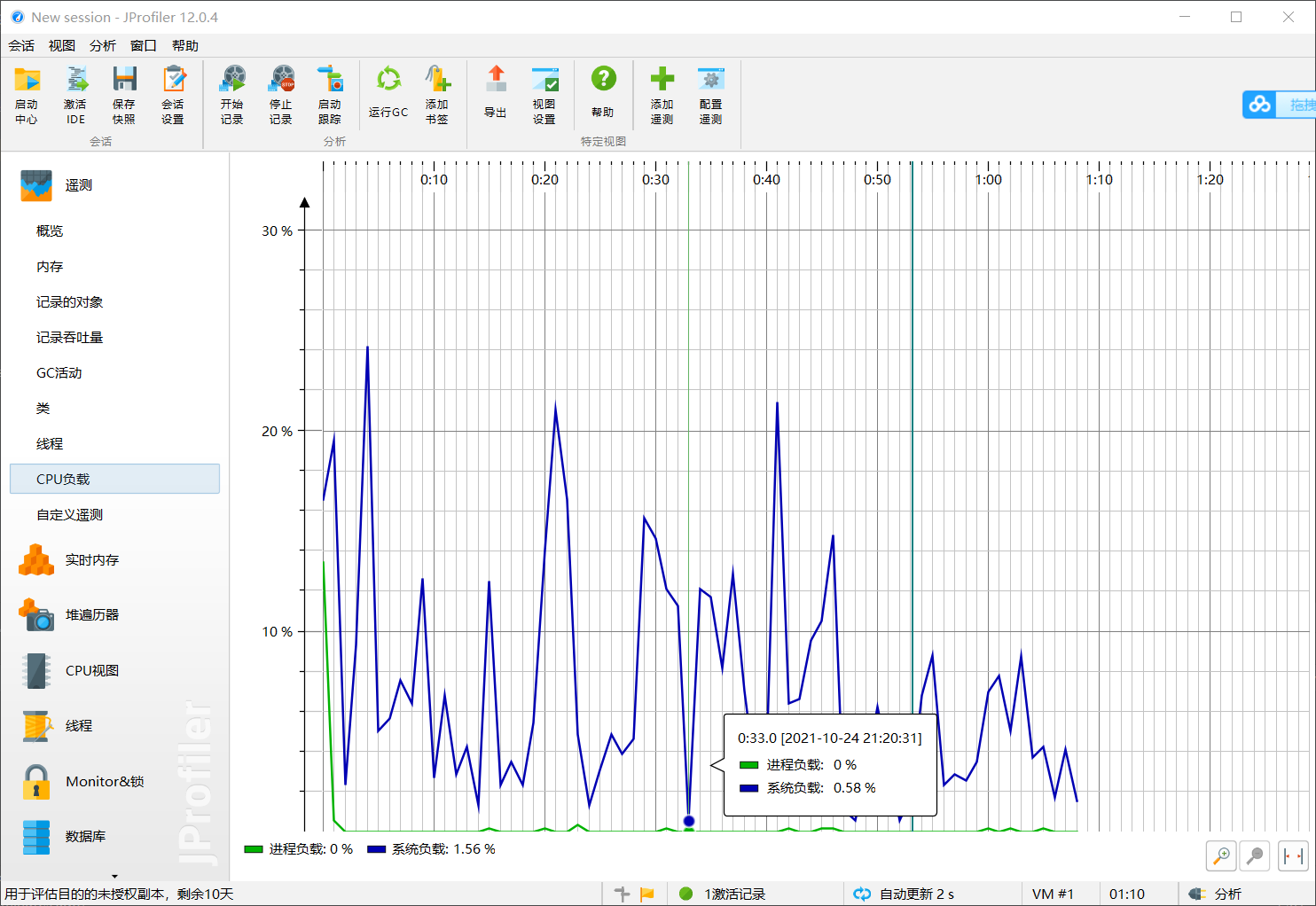This screenshot has width=1316, height=906.
Task: Click the add-bookmark icon in status bar
Action: (622, 894)
